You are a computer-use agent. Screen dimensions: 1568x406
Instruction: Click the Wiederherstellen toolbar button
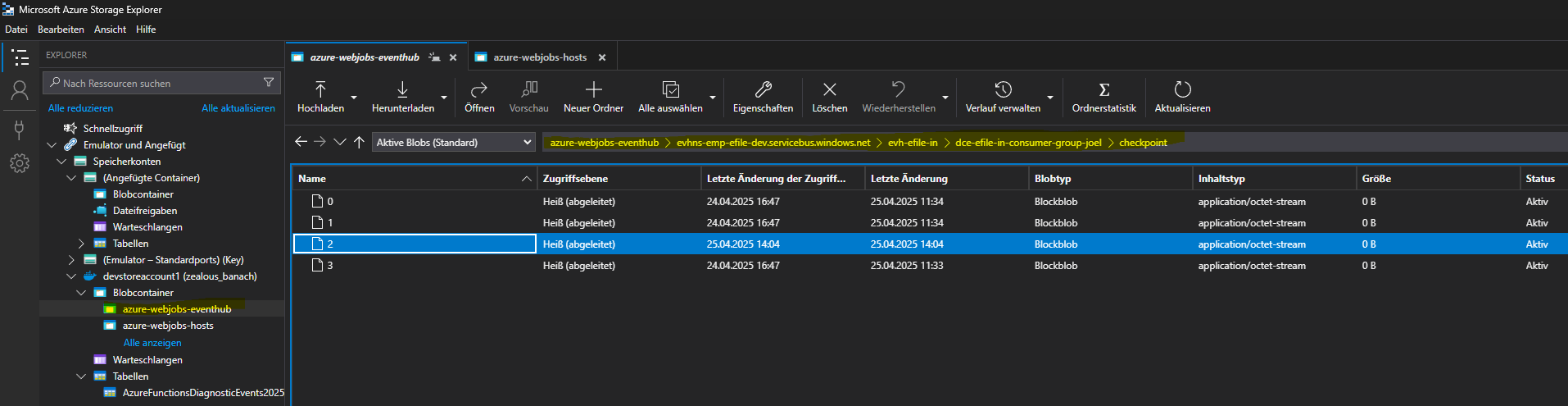(x=899, y=97)
